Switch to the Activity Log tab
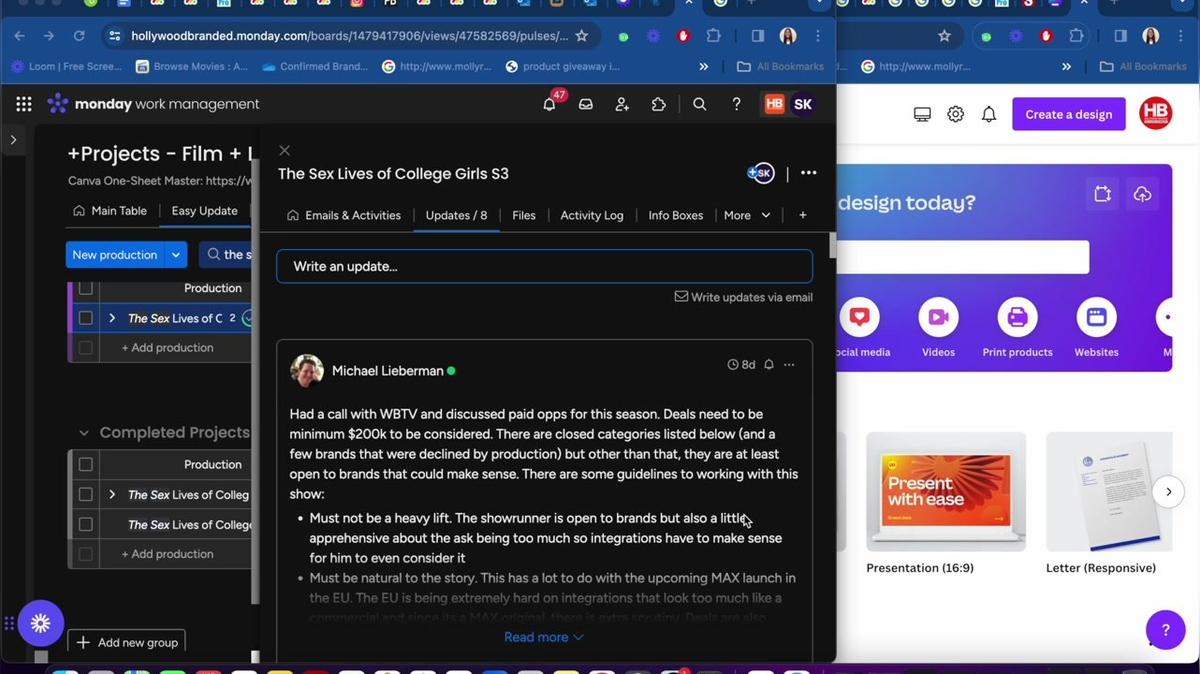Image resolution: width=1200 pixels, height=674 pixels. pos(592,215)
